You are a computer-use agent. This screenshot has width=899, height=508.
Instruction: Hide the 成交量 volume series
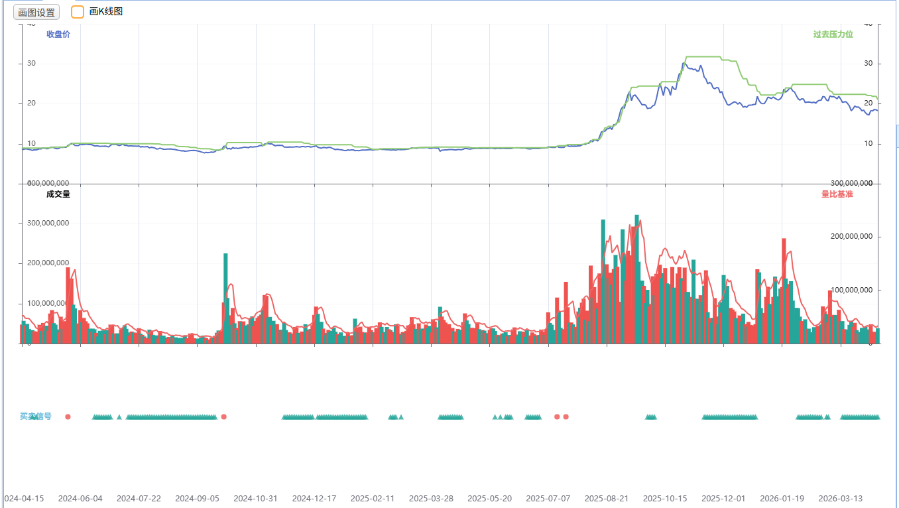click(58, 194)
